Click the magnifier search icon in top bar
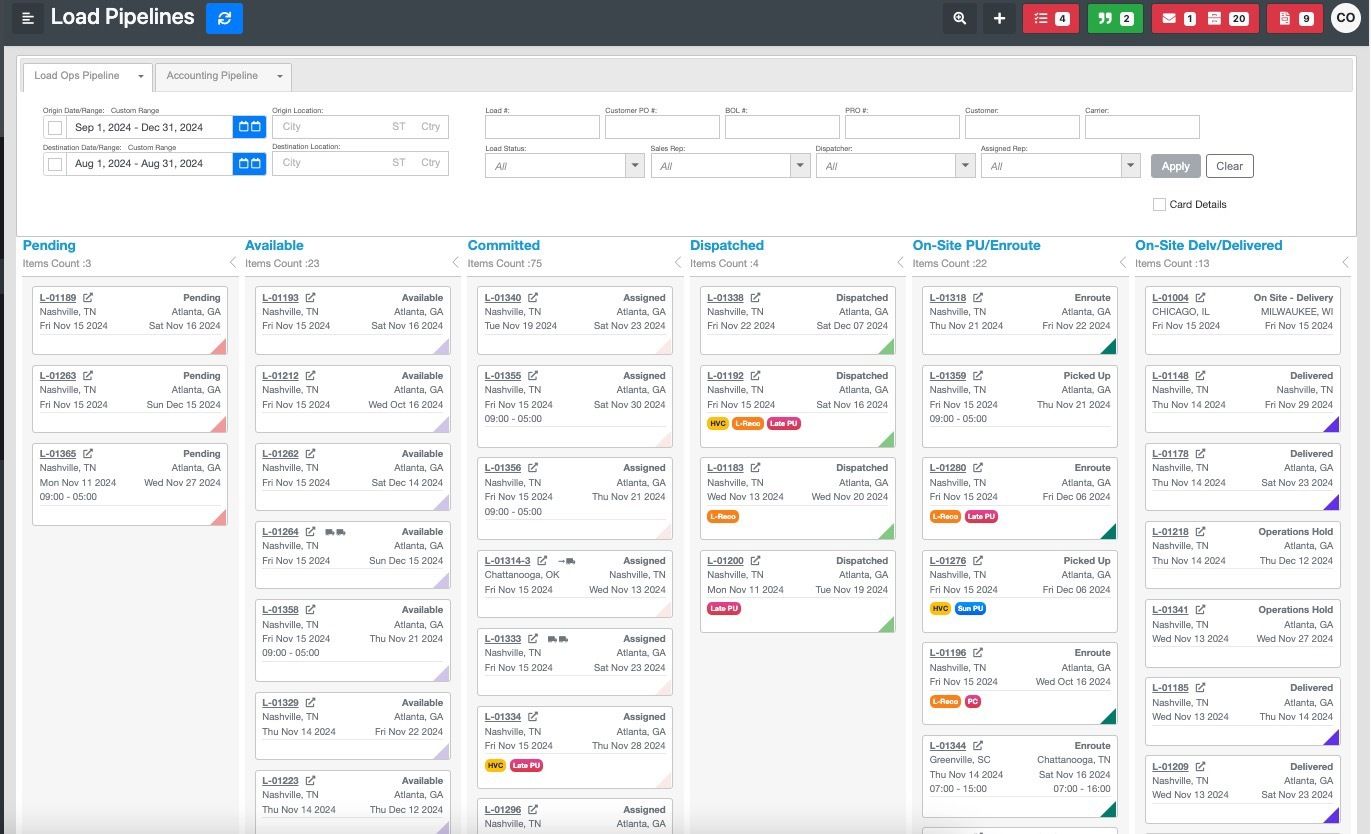Screen dimensions: 1371x834 [x=959, y=17]
